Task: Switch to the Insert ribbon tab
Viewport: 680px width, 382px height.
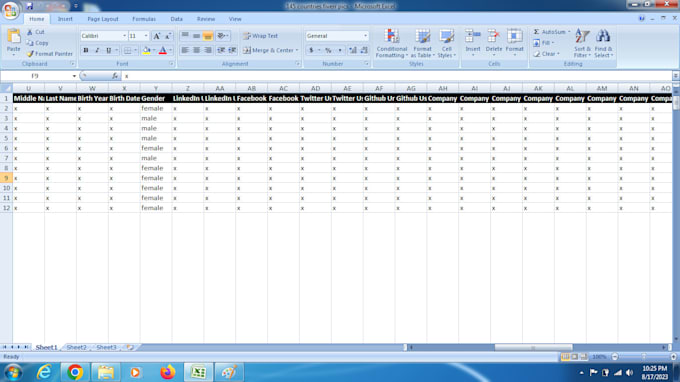Action: (x=65, y=19)
